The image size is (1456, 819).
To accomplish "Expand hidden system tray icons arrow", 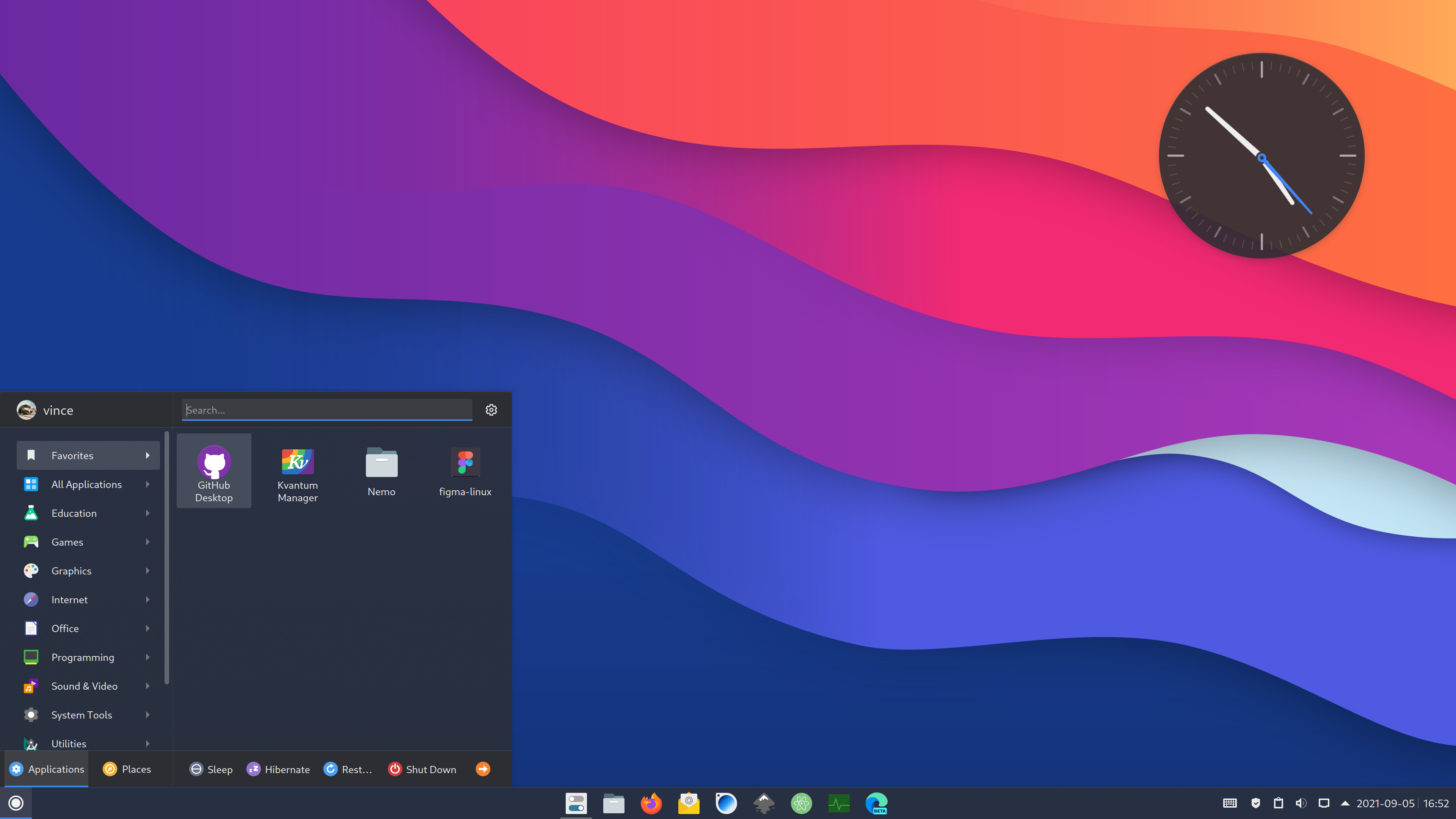I will click(1345, 803).
